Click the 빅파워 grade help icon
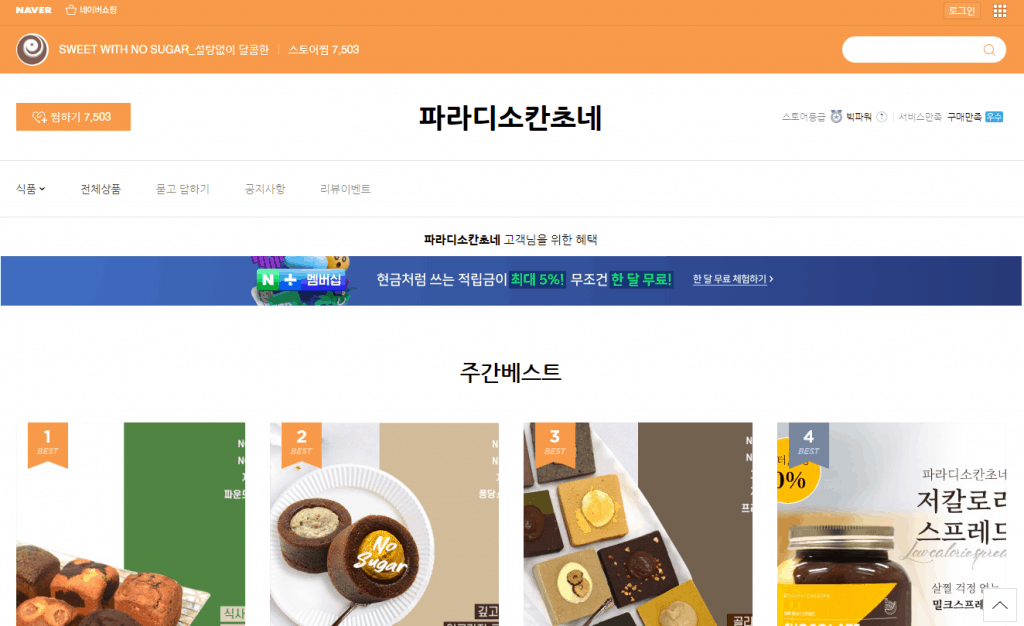Viewport: 1024px width, 626px height. 881,117
